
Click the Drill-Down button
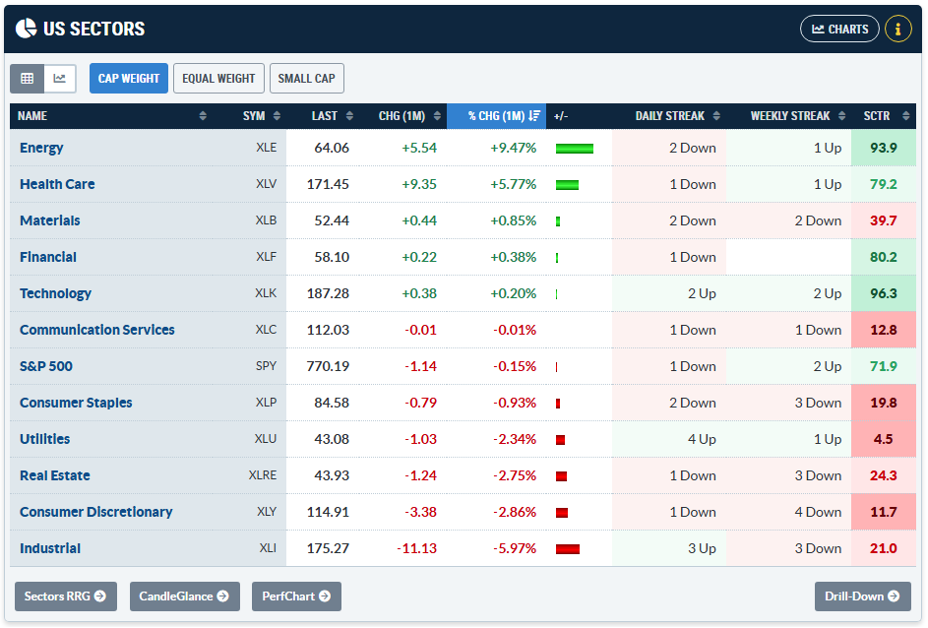click(862, 596)
